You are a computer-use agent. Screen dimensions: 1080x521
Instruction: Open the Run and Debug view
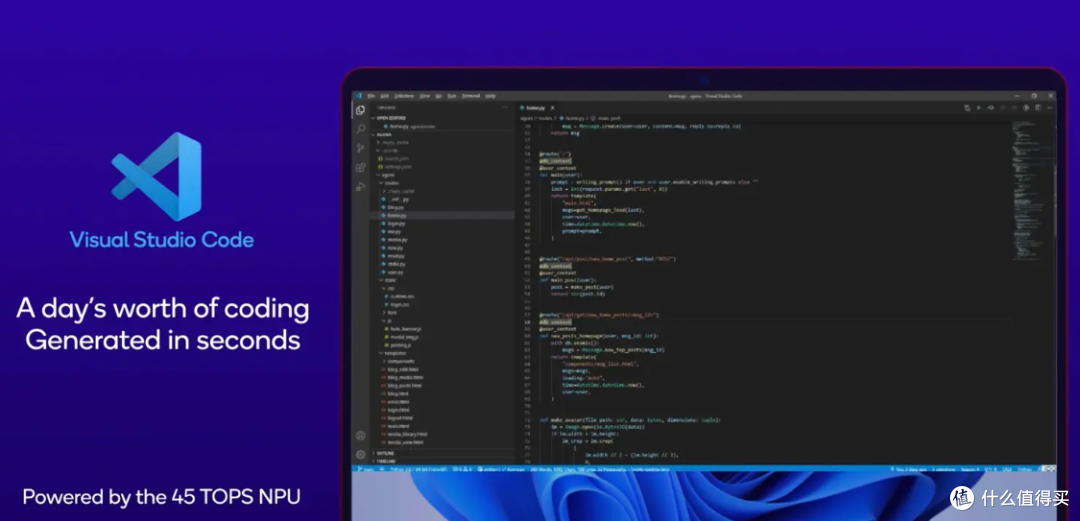pos(360,187)
